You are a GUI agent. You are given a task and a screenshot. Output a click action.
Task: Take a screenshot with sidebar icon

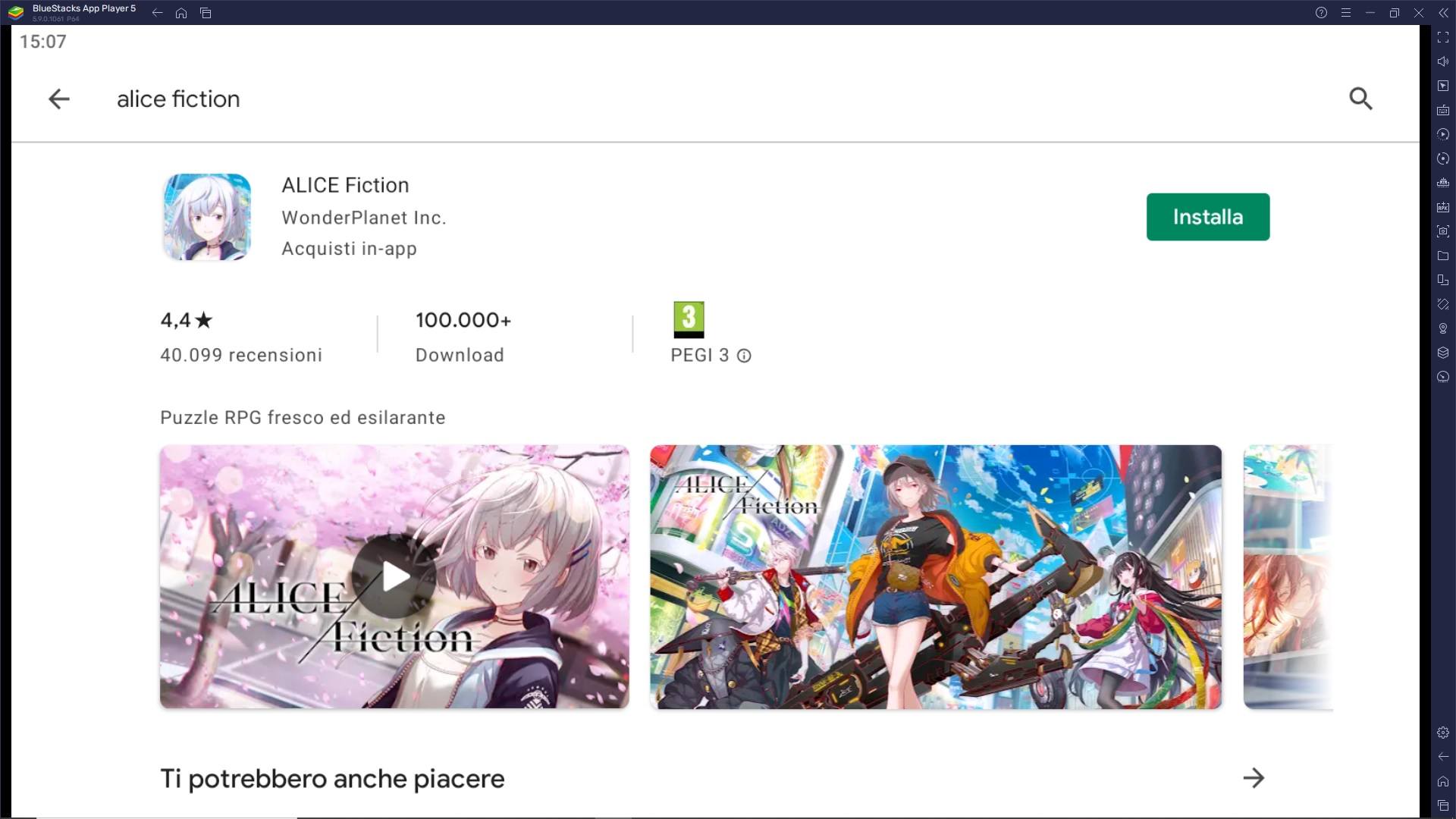[1443, 231]
